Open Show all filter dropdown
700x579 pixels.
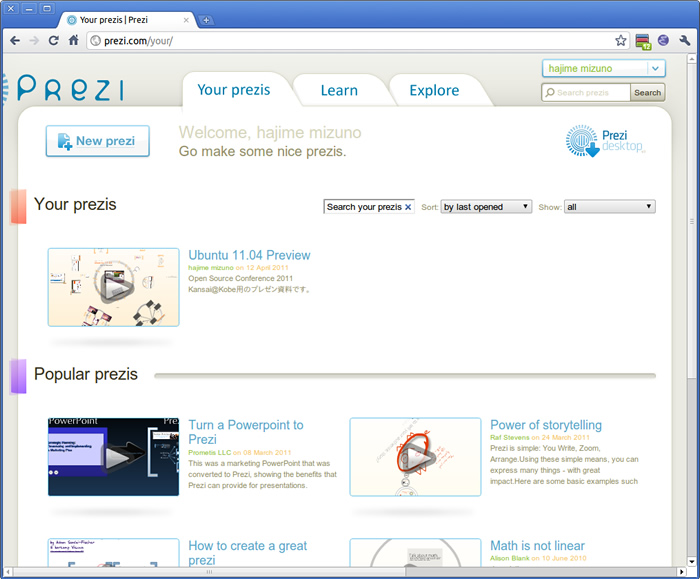609,207
